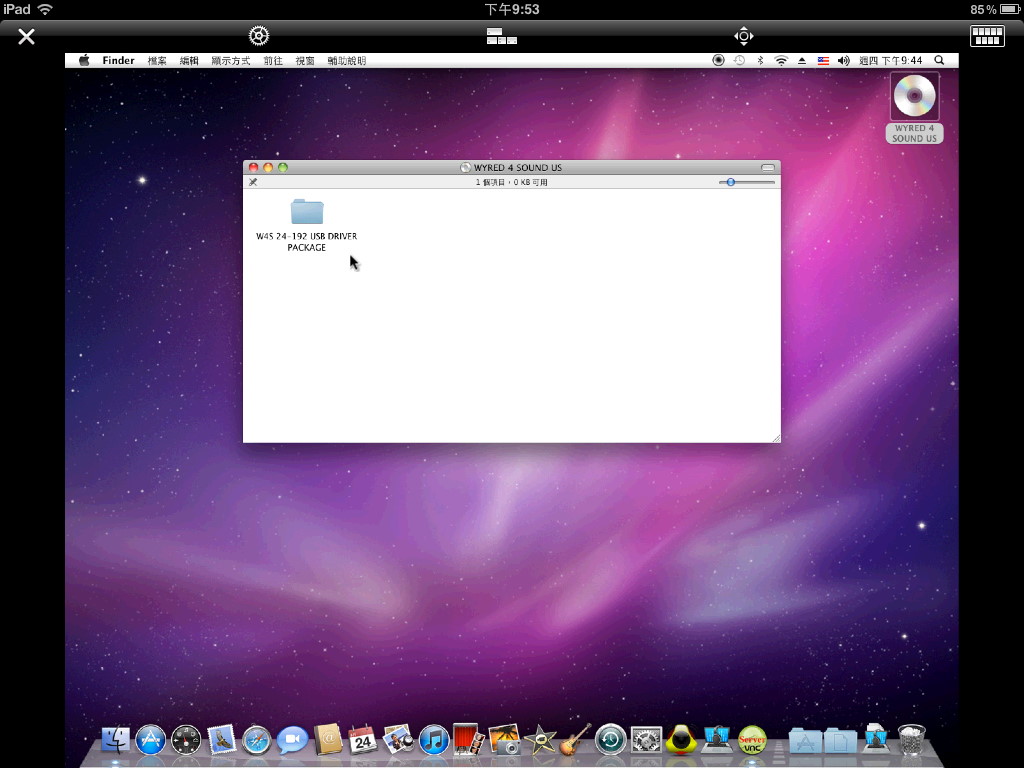Viewport: 1024px width, 768px height.
Task: Open the Applications stack in the Dock
Action: 805,741
